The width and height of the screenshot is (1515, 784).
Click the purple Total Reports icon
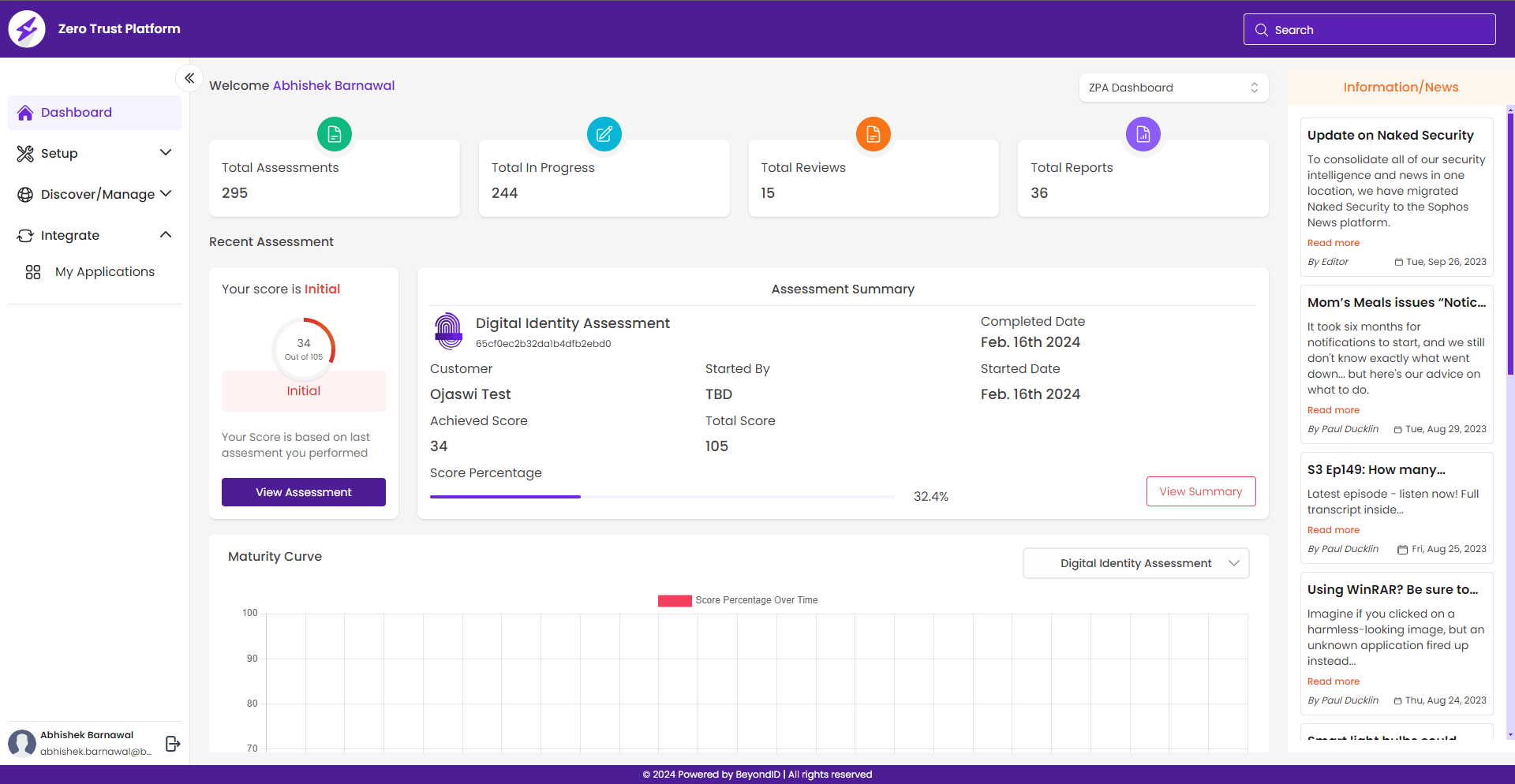coord(1143,134)
